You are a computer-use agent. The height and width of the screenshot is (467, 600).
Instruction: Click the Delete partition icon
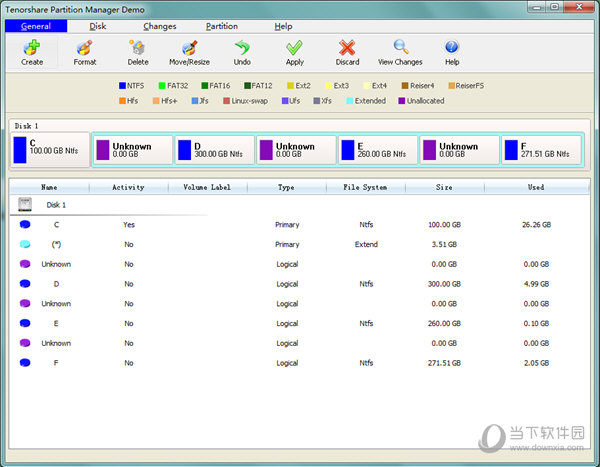(138, 47)
